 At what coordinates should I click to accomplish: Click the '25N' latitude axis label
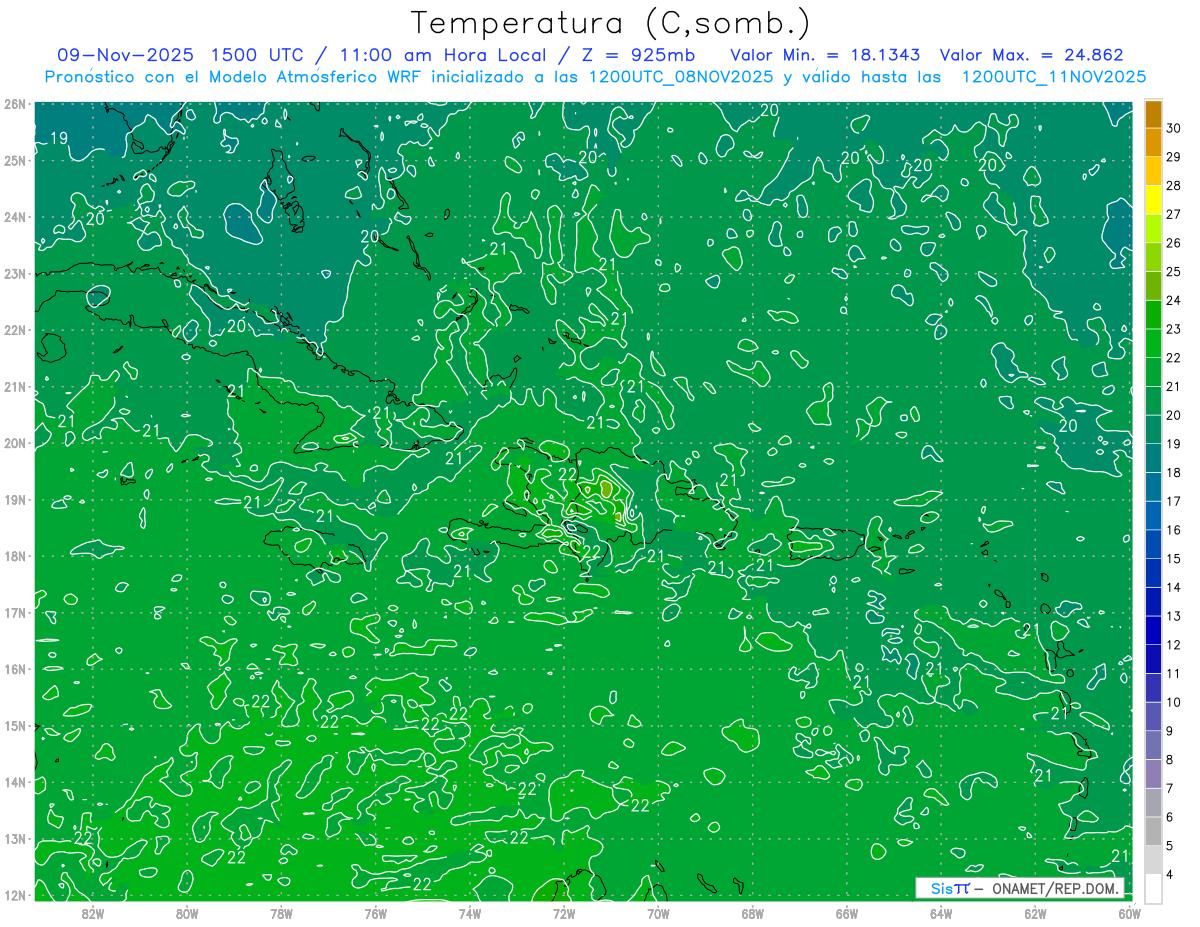tap(15, 160)
